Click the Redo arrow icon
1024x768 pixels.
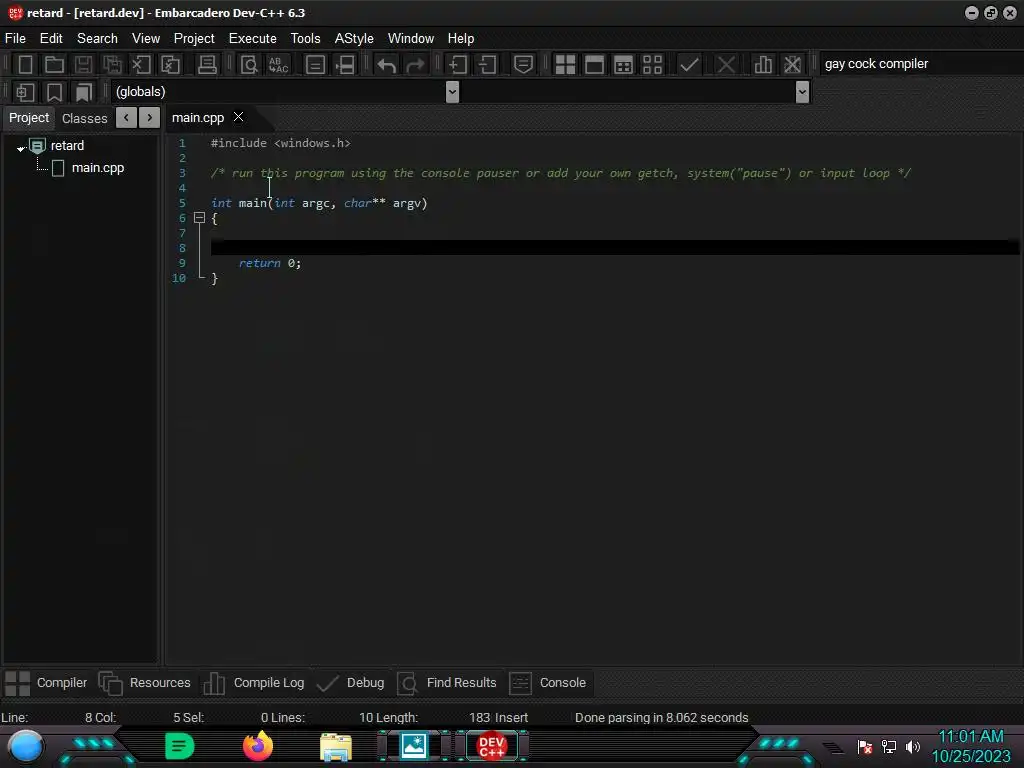pos(415,64)
